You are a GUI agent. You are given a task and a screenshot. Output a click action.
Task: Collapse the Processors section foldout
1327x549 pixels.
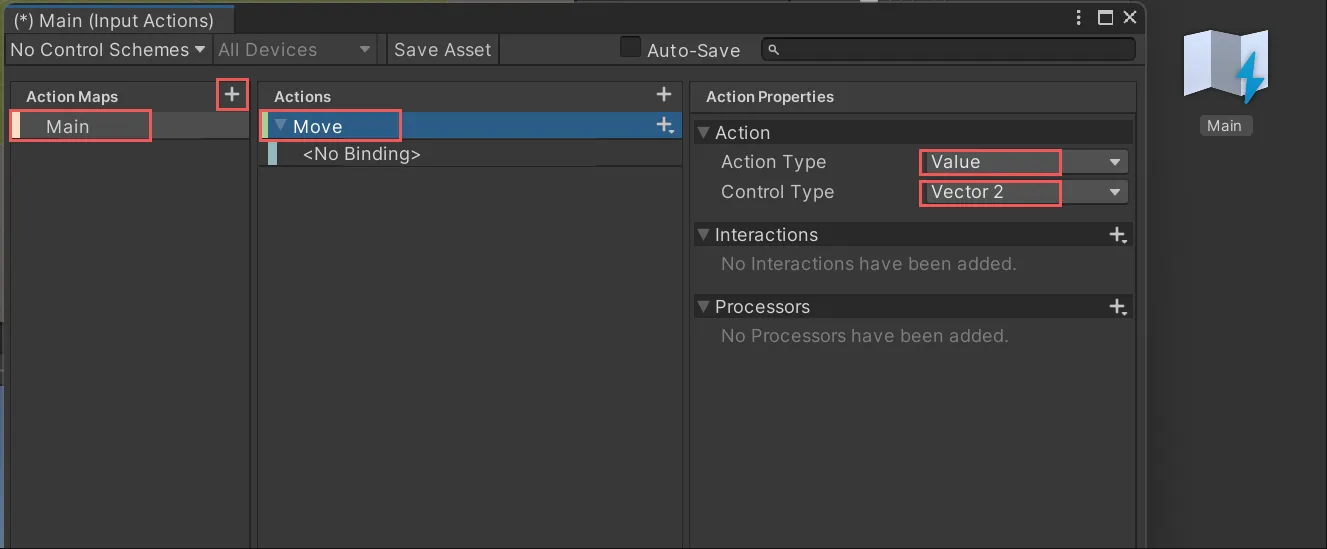pos(703,307)
